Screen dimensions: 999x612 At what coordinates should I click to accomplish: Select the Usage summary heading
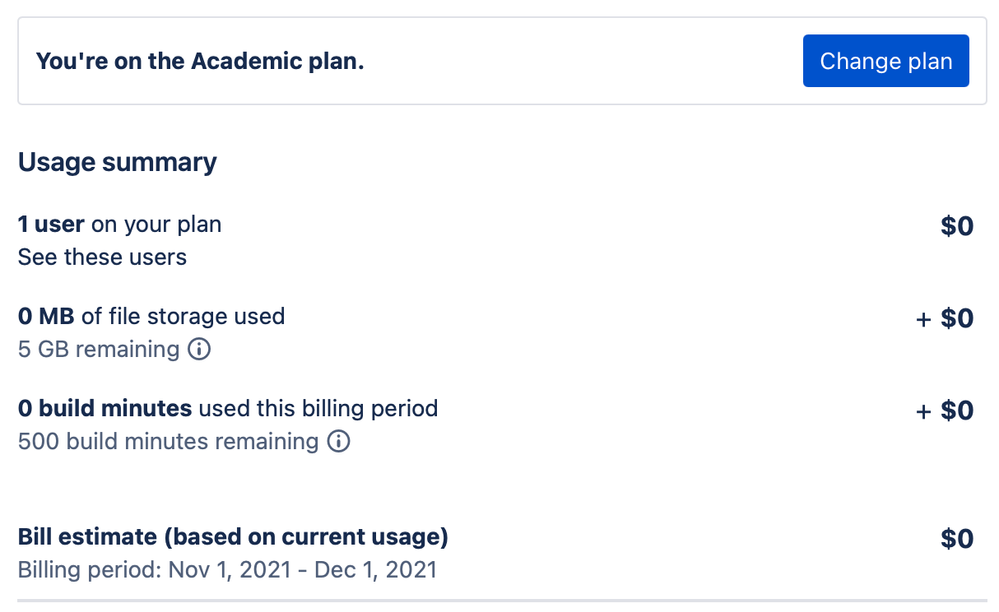(117, 162)
